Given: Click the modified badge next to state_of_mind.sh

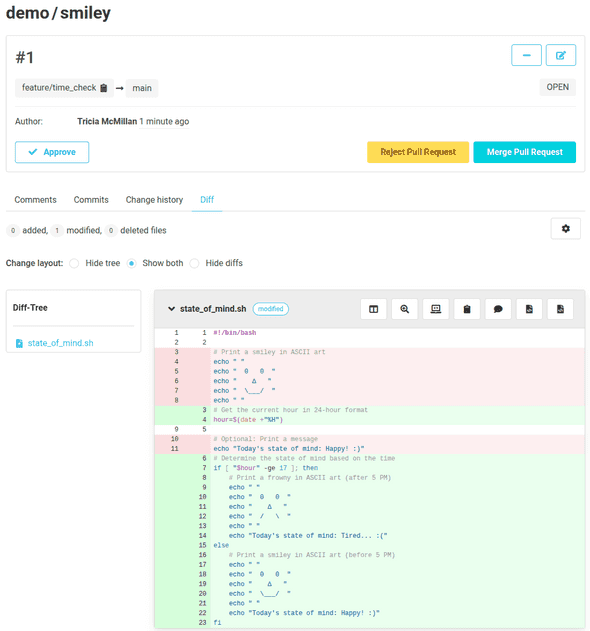Looking at the screenshot, I should (270, 309).
